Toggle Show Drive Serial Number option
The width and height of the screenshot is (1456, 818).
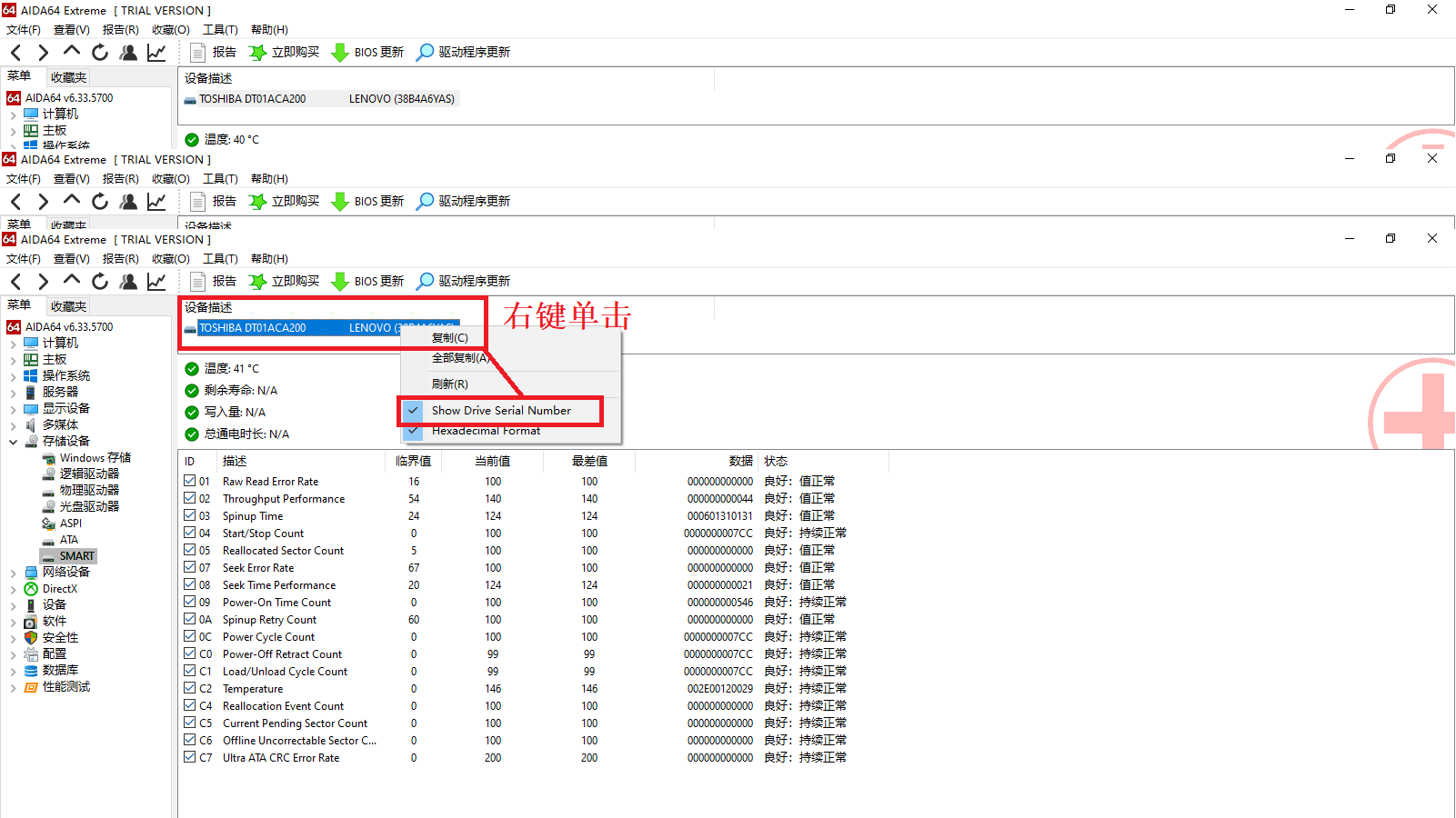pyautogui.click(x=501, y=411)
